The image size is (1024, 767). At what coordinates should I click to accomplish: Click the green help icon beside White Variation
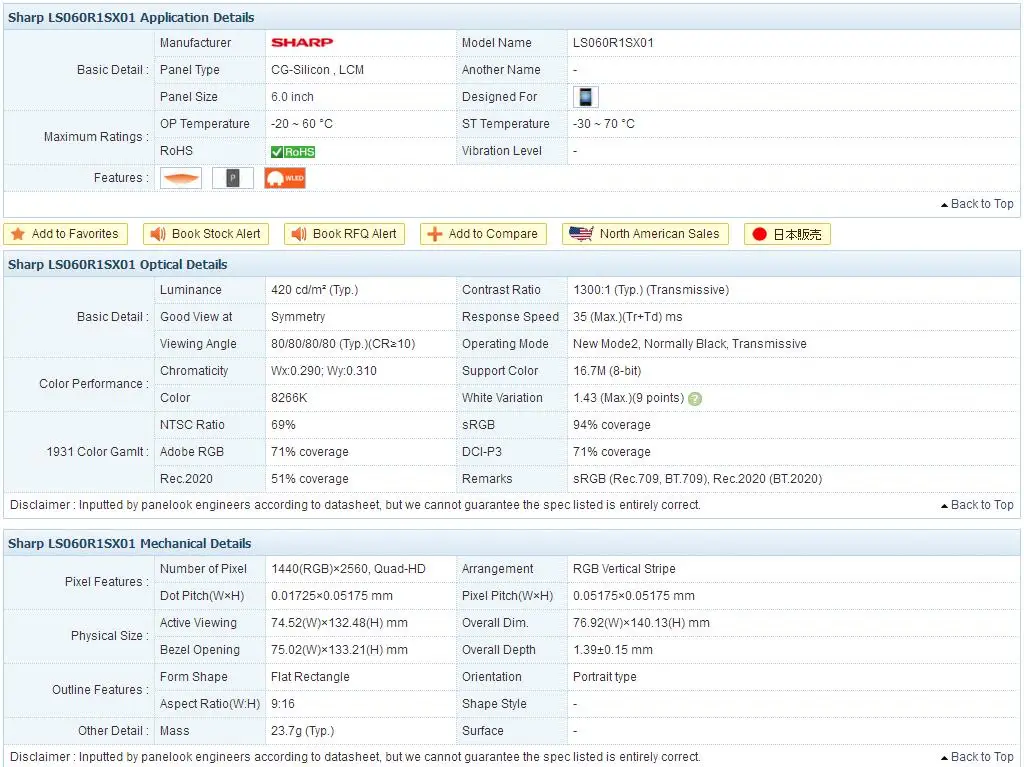[x=696, y=399]
